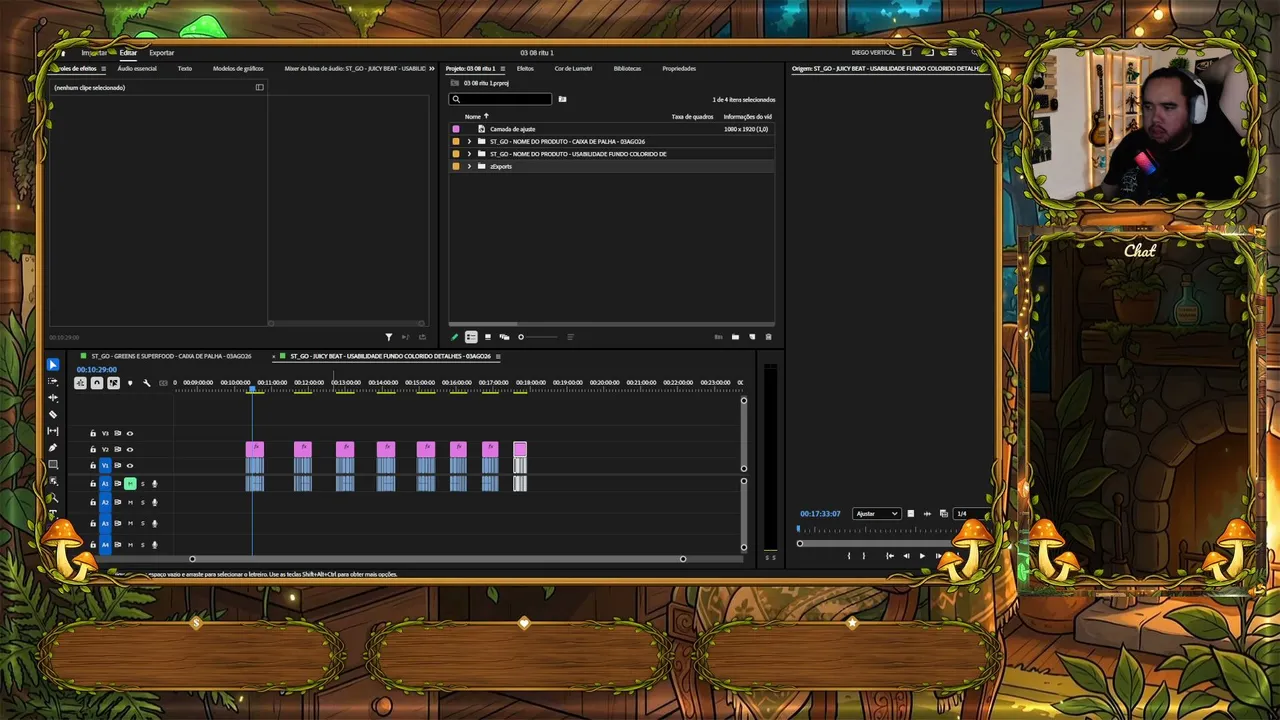Open Ajustar zoom dropdown in source monitor
This screenshot has width=1280, height=720.
tap(877, 514)
